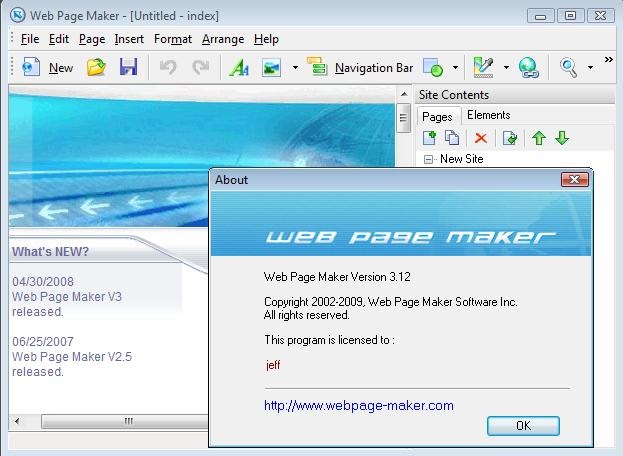Screen dimensions: 623x456
Task: Open the Help menu
Action: pos(266,39)
